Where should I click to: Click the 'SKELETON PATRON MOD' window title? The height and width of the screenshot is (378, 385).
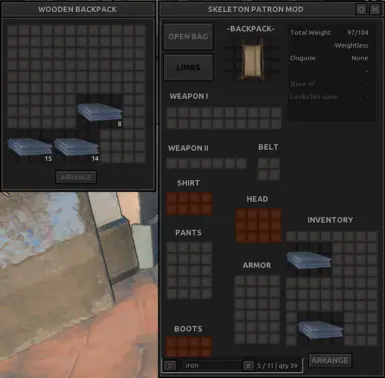pyautogui.click(x=256, y=9)
